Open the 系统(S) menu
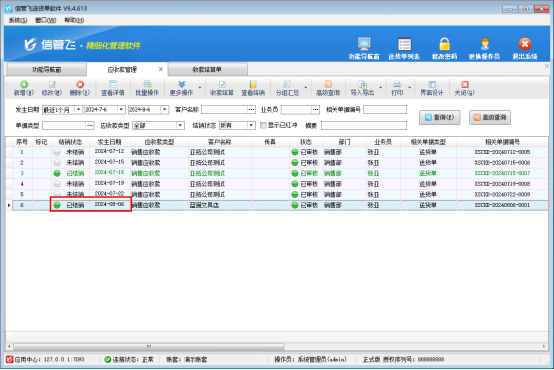Viewport: 554px width, 370px height. [18, 20]
